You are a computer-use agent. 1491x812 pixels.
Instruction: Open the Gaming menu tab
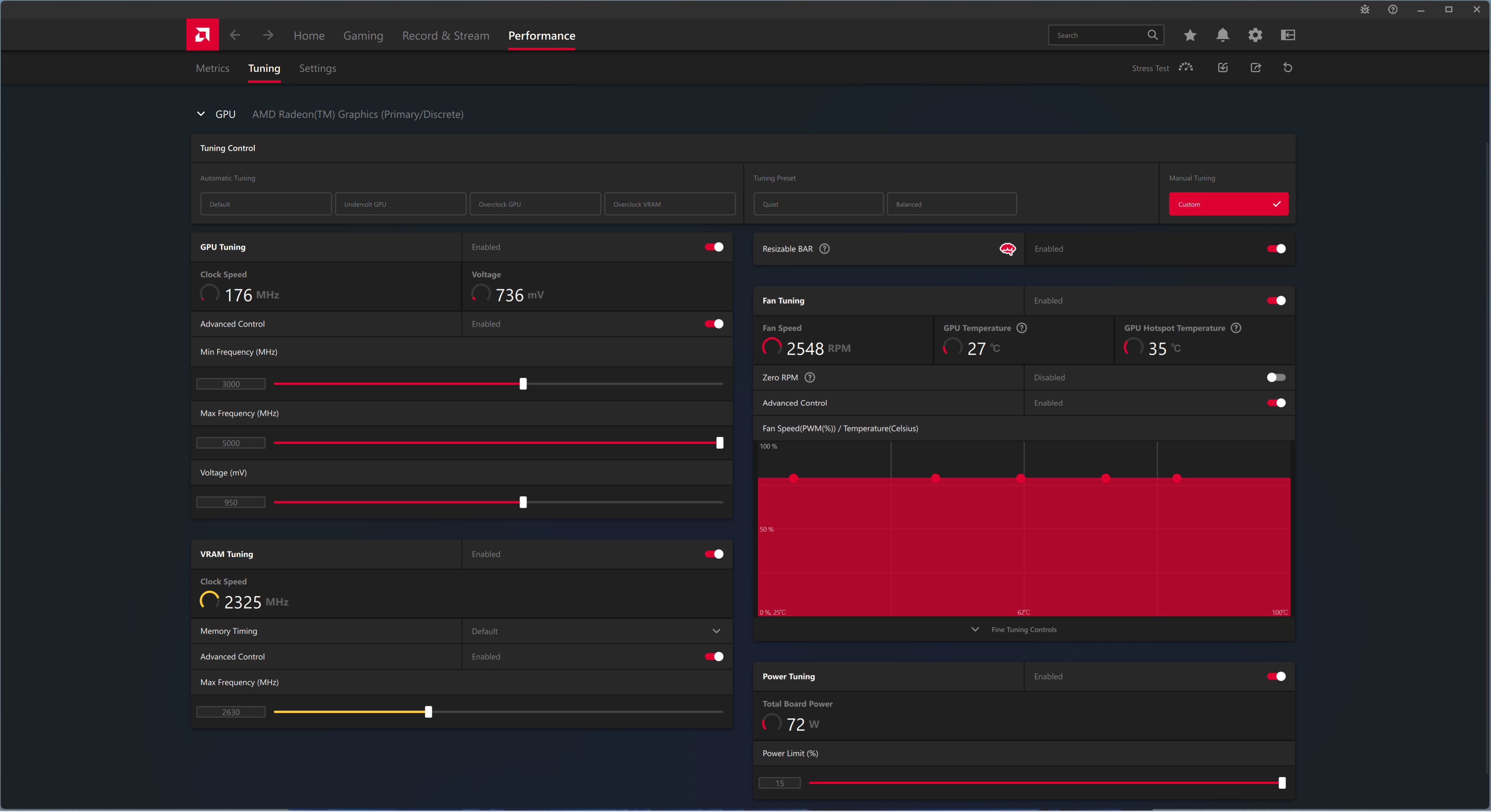[363, 36]
